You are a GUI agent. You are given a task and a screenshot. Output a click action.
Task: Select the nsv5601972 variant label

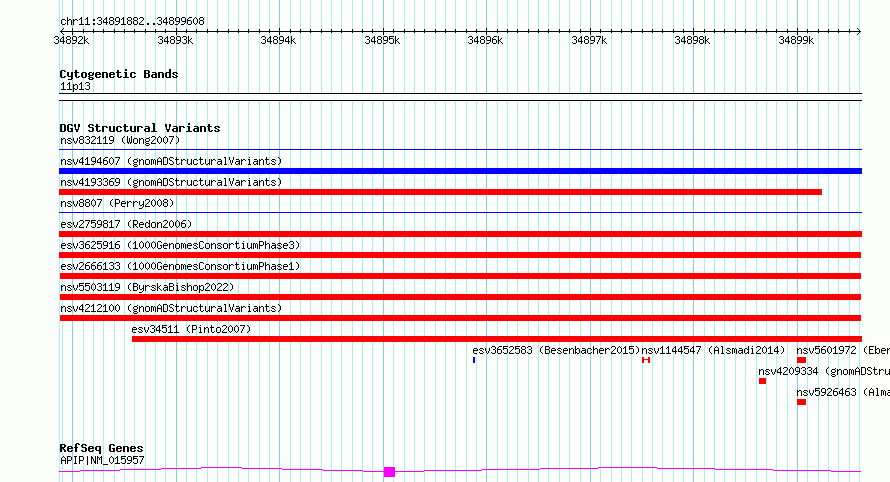pos(843,350)
